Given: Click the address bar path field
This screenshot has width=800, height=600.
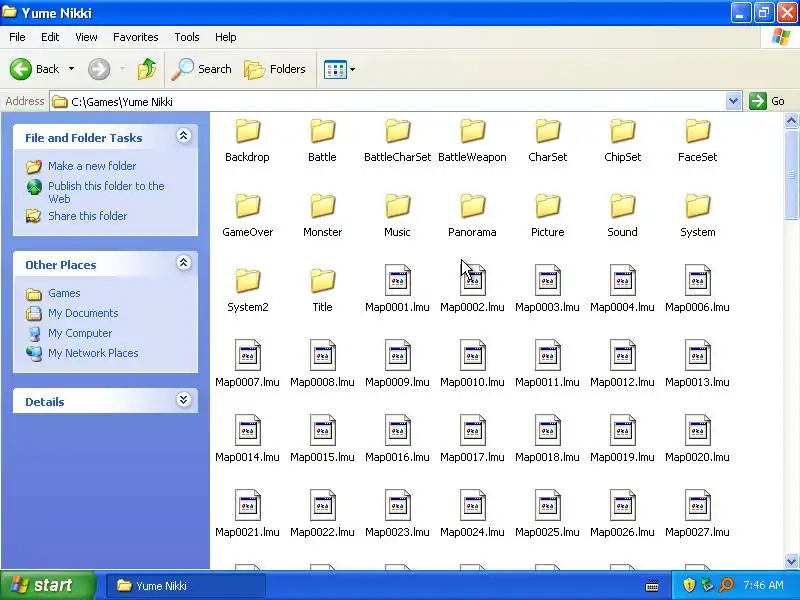Looking at the screenshot, I should 388,102.
